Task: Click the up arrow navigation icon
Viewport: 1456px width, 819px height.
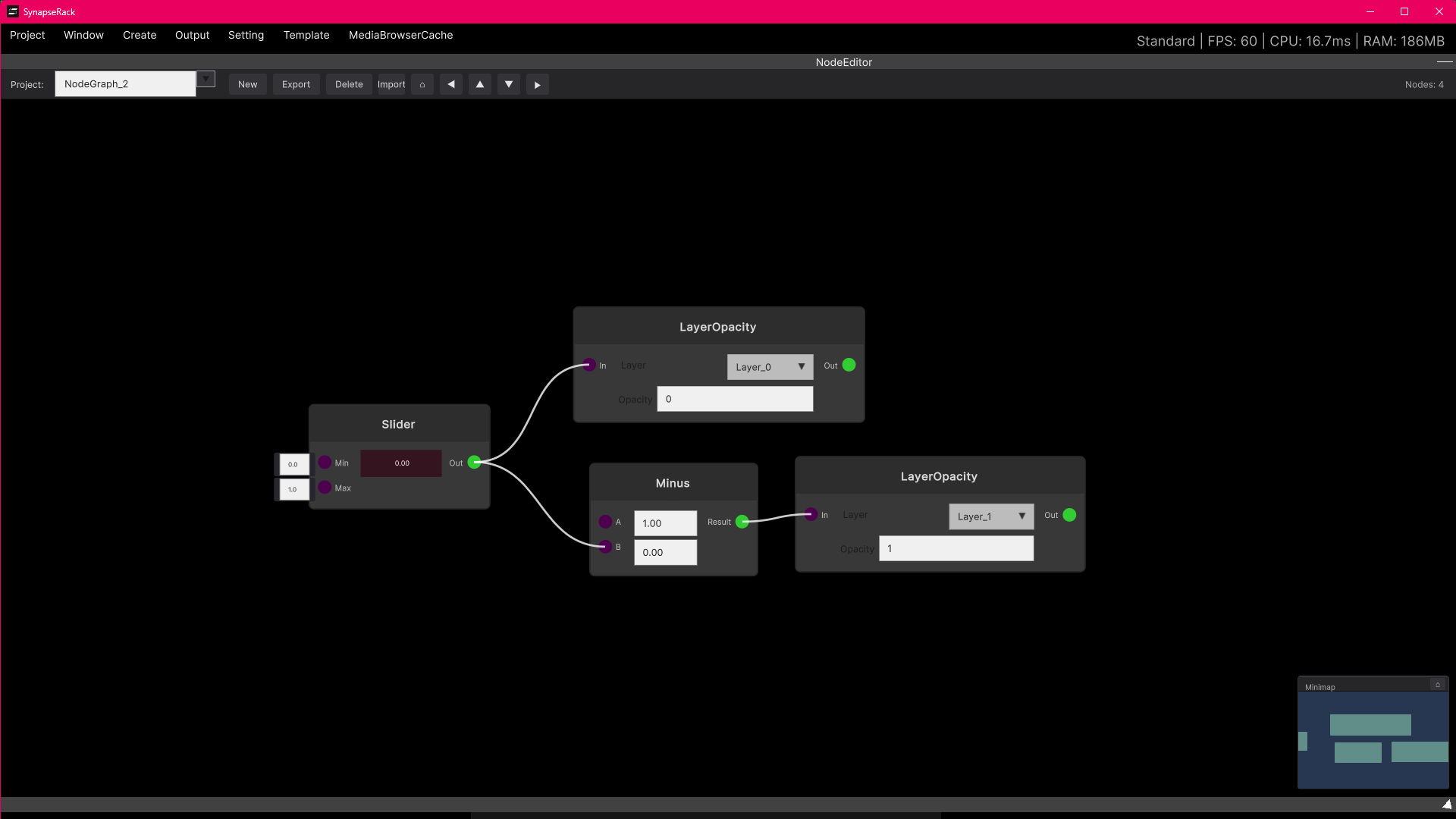Action: tap(480, 85)
